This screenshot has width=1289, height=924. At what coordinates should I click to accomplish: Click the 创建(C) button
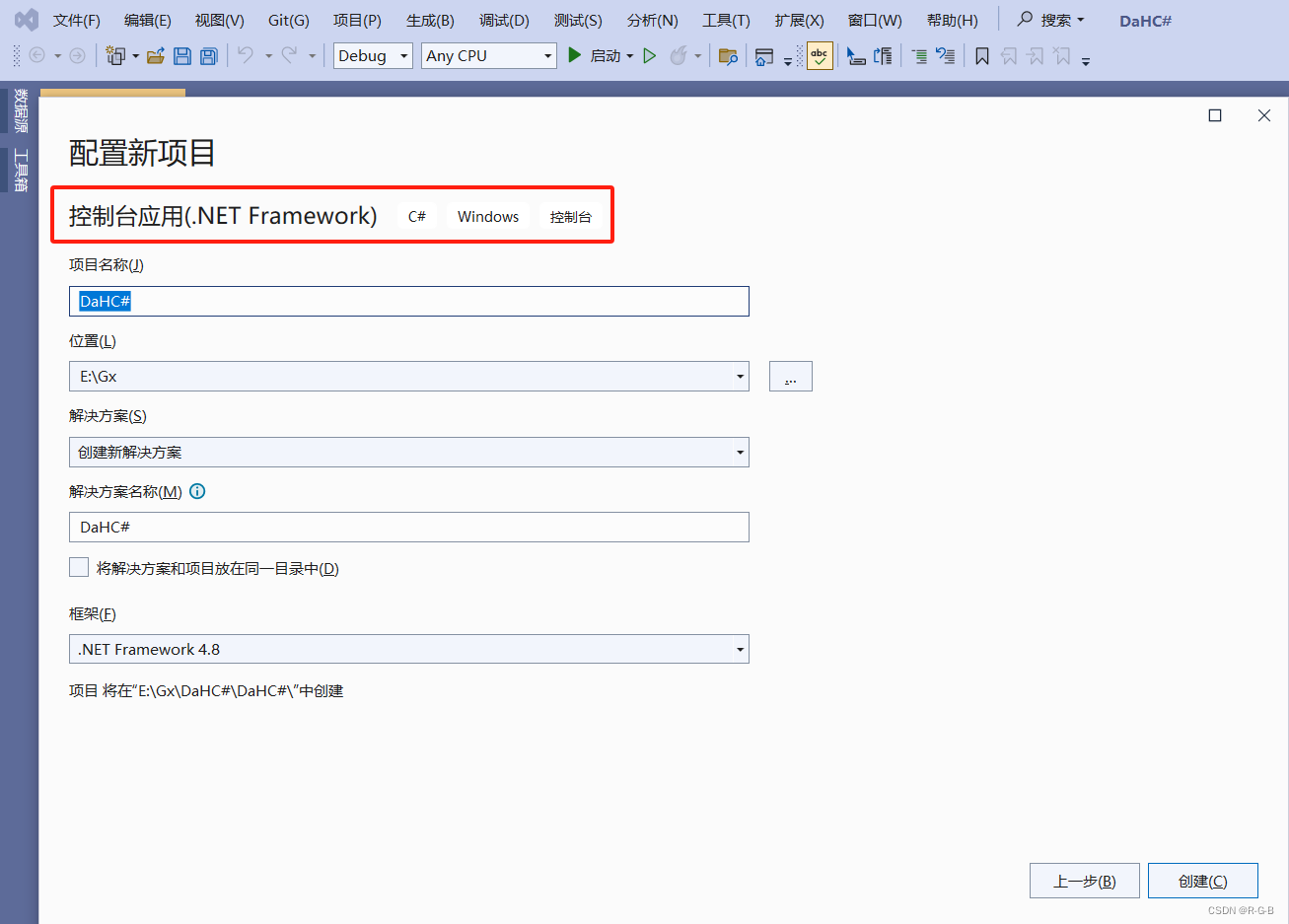click(1203, 881)
